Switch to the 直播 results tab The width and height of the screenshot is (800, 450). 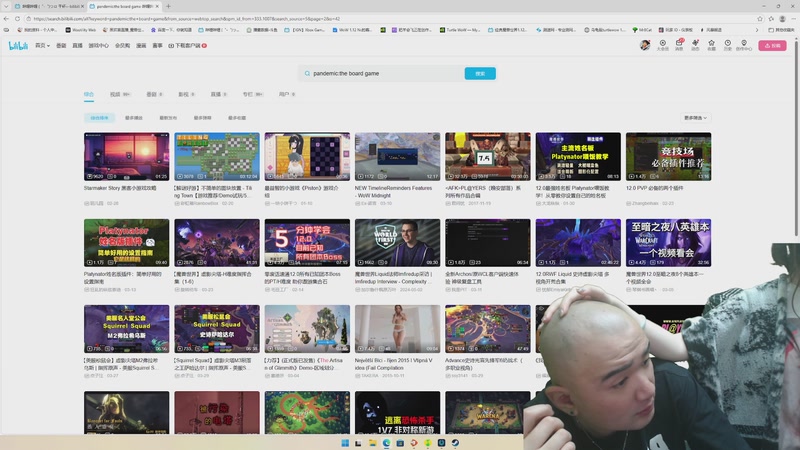point(218,94)
